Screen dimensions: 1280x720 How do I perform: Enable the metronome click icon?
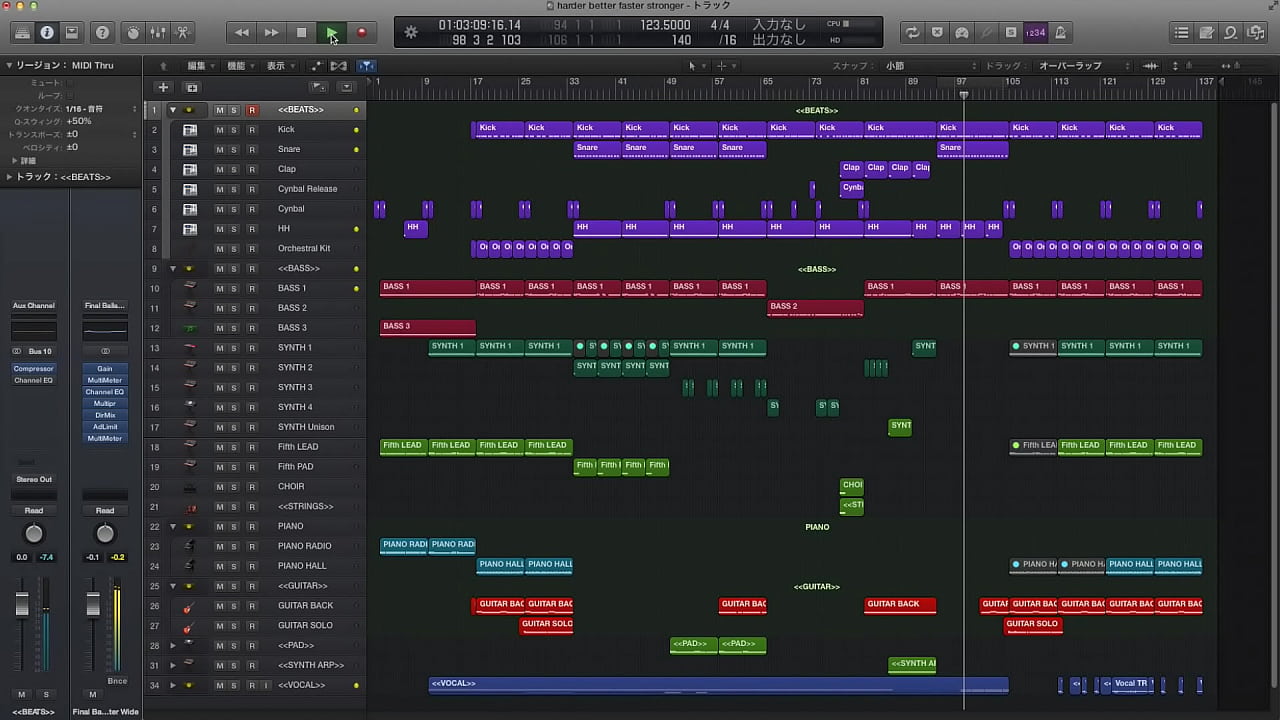tap(1060, 32)
